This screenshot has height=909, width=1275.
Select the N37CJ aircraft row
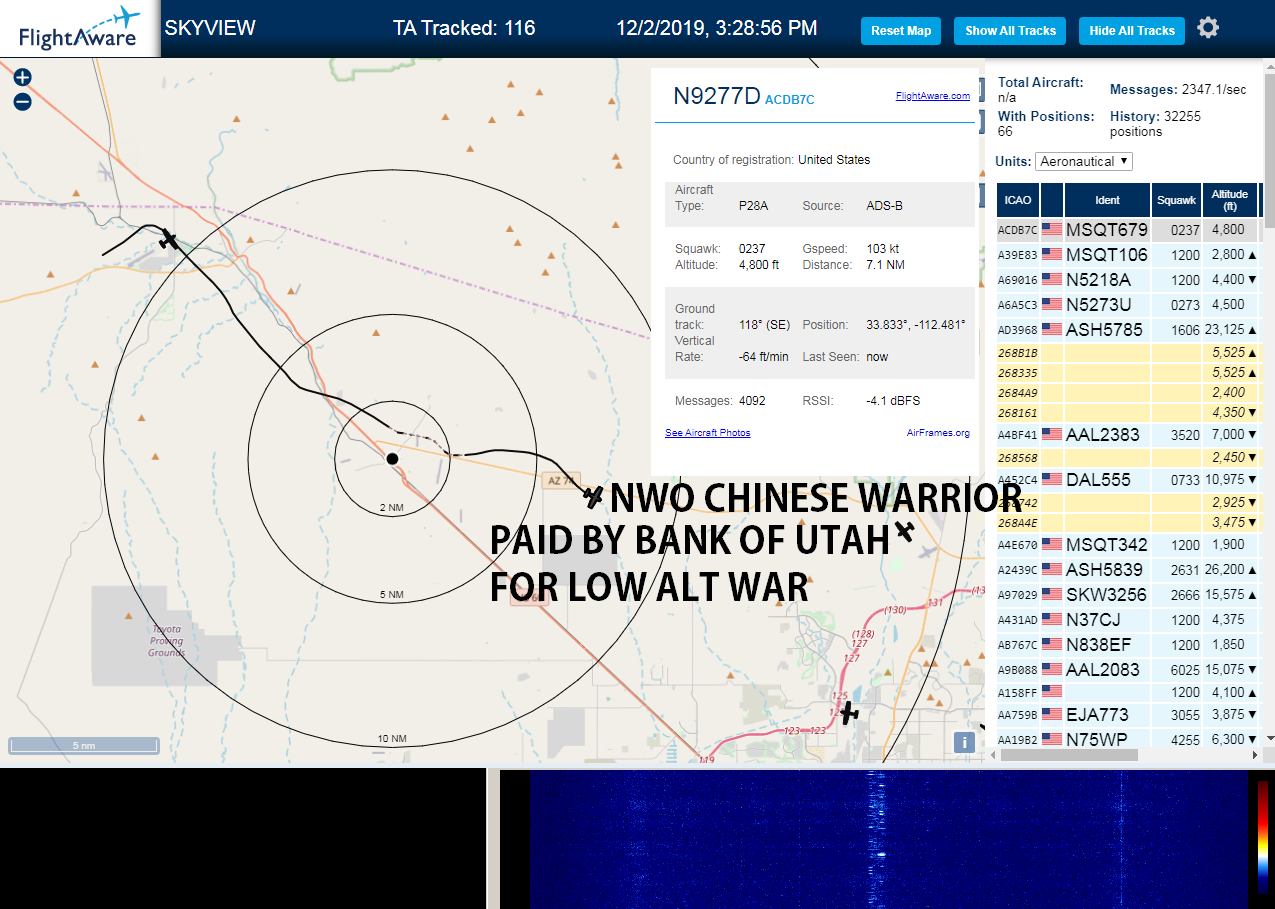pos(1128,620)
